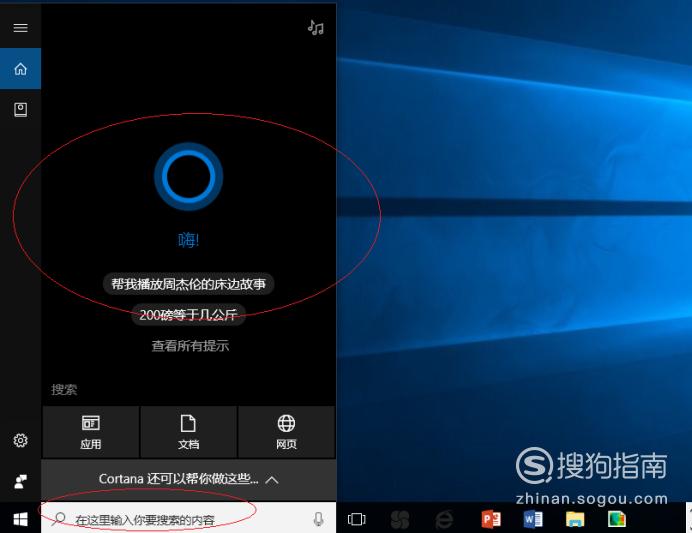This screenshot has height=533, width=692.
Task: Open the pinwheel app on the taskbar
Action: point(400,519)
